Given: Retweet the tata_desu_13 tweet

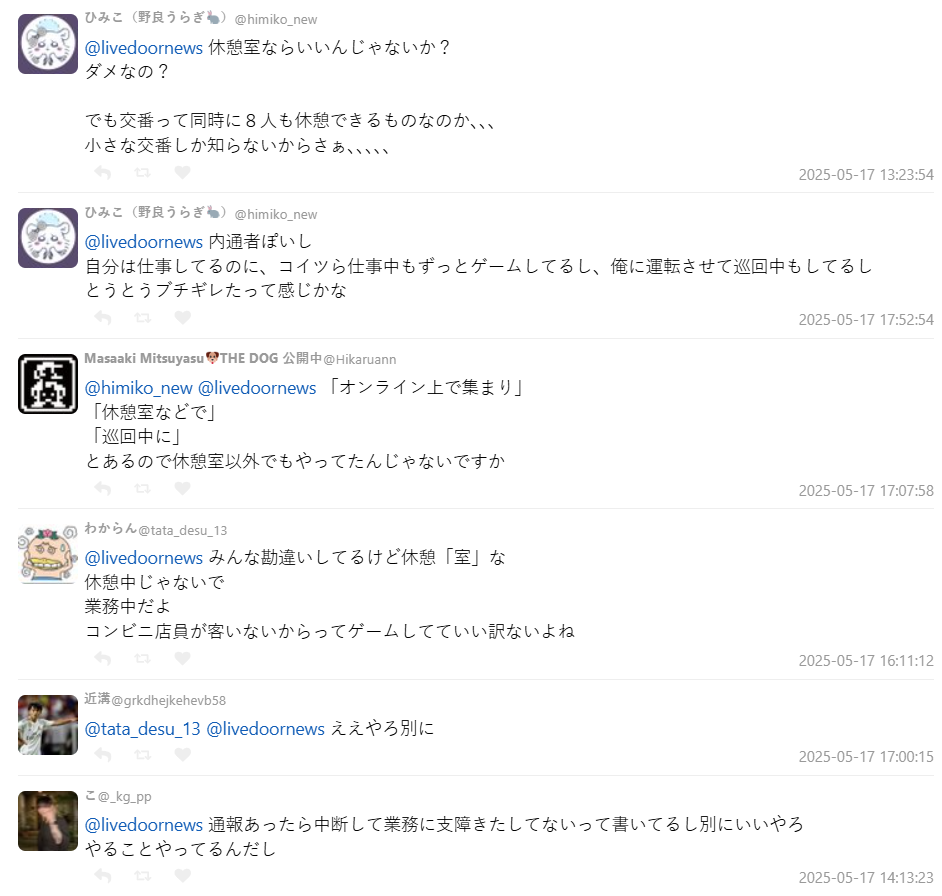Looking at the screenshot, I should 142,659.
